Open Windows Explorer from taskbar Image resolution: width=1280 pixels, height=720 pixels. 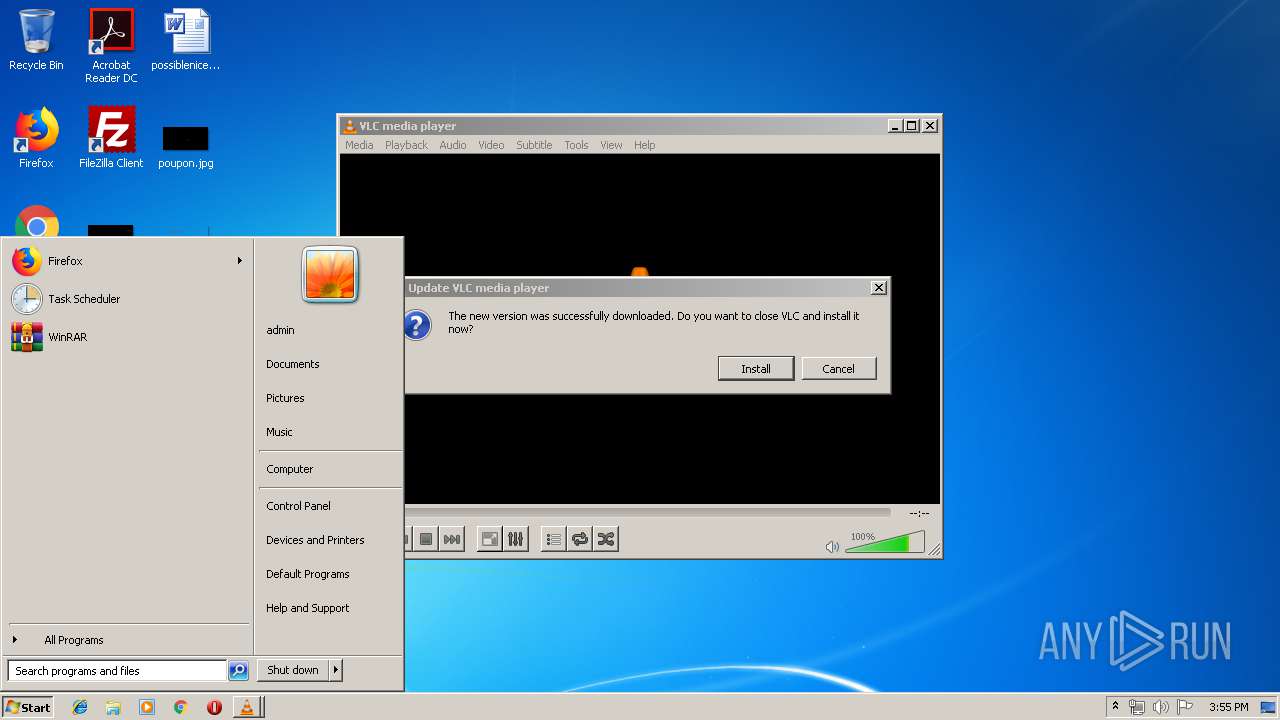click(113, 707)
